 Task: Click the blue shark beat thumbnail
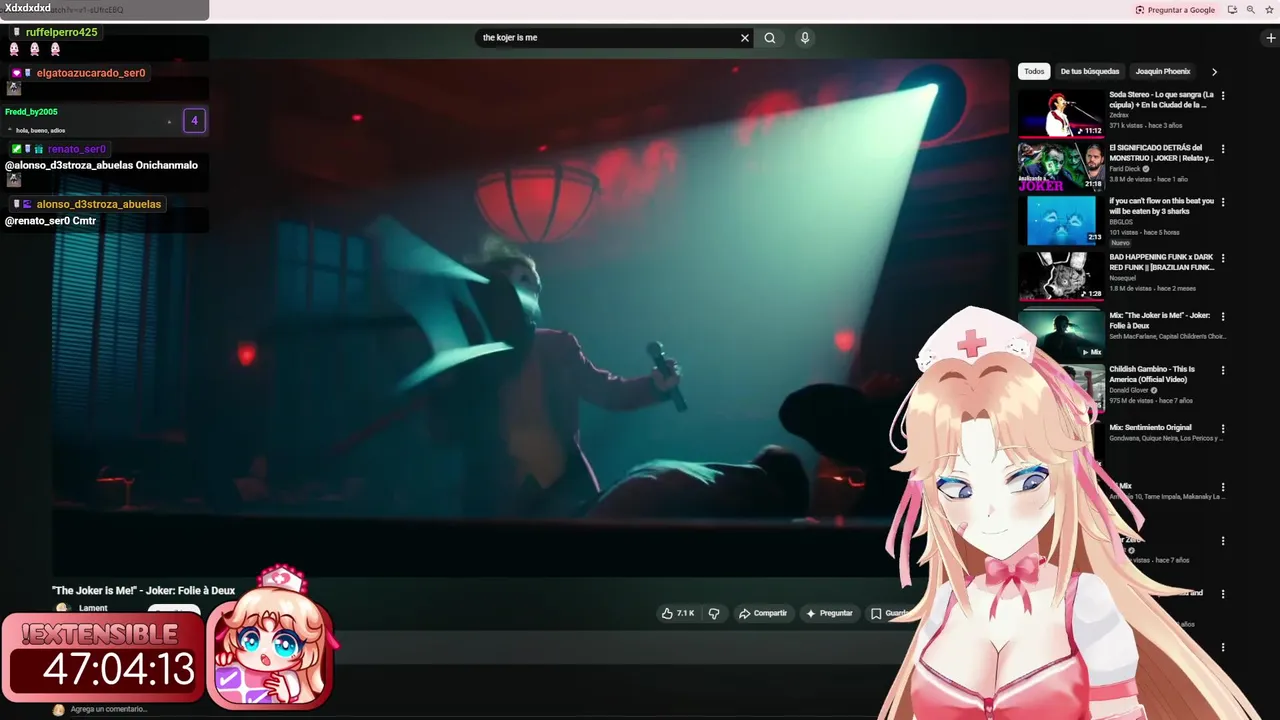[1061, 220]
